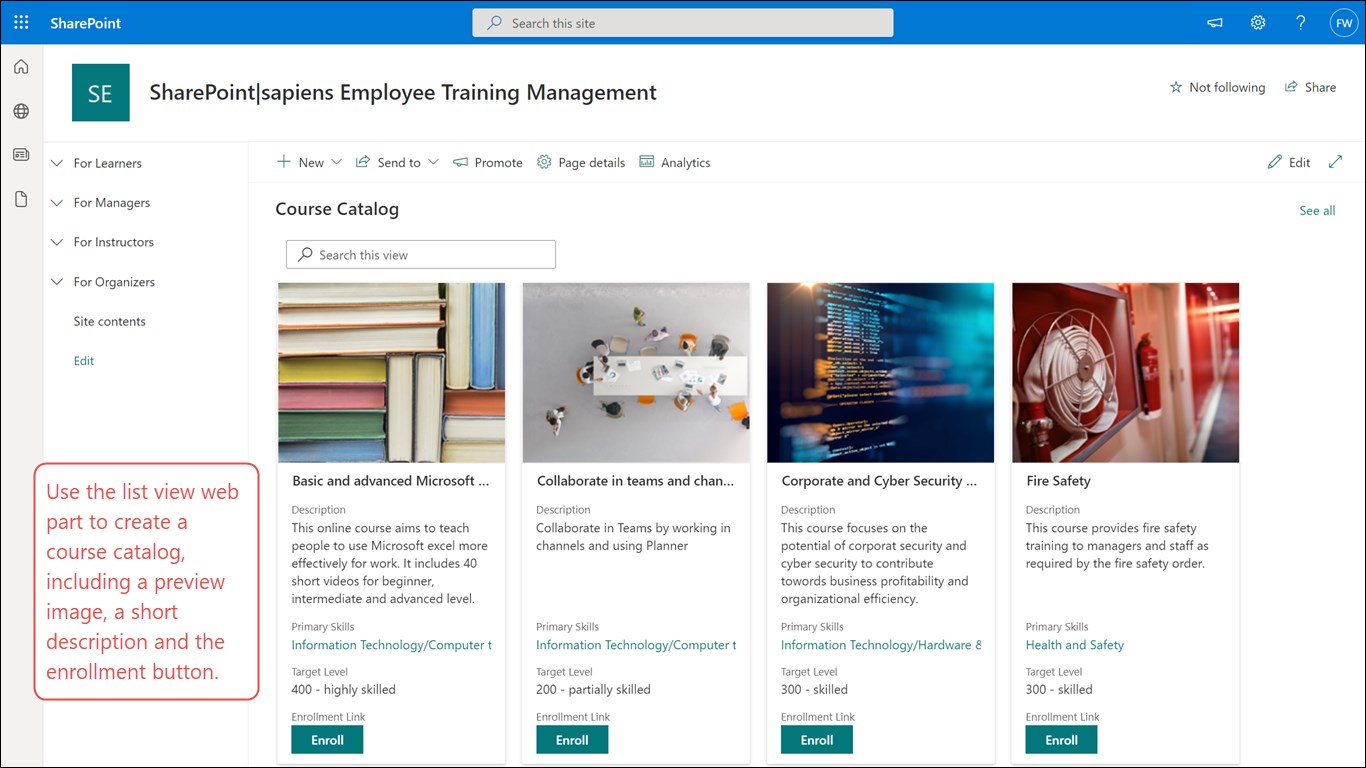Open Site contents in left navigation
Screen dimensions: 1366x768
pyautogui.click(x=110, y=321)
